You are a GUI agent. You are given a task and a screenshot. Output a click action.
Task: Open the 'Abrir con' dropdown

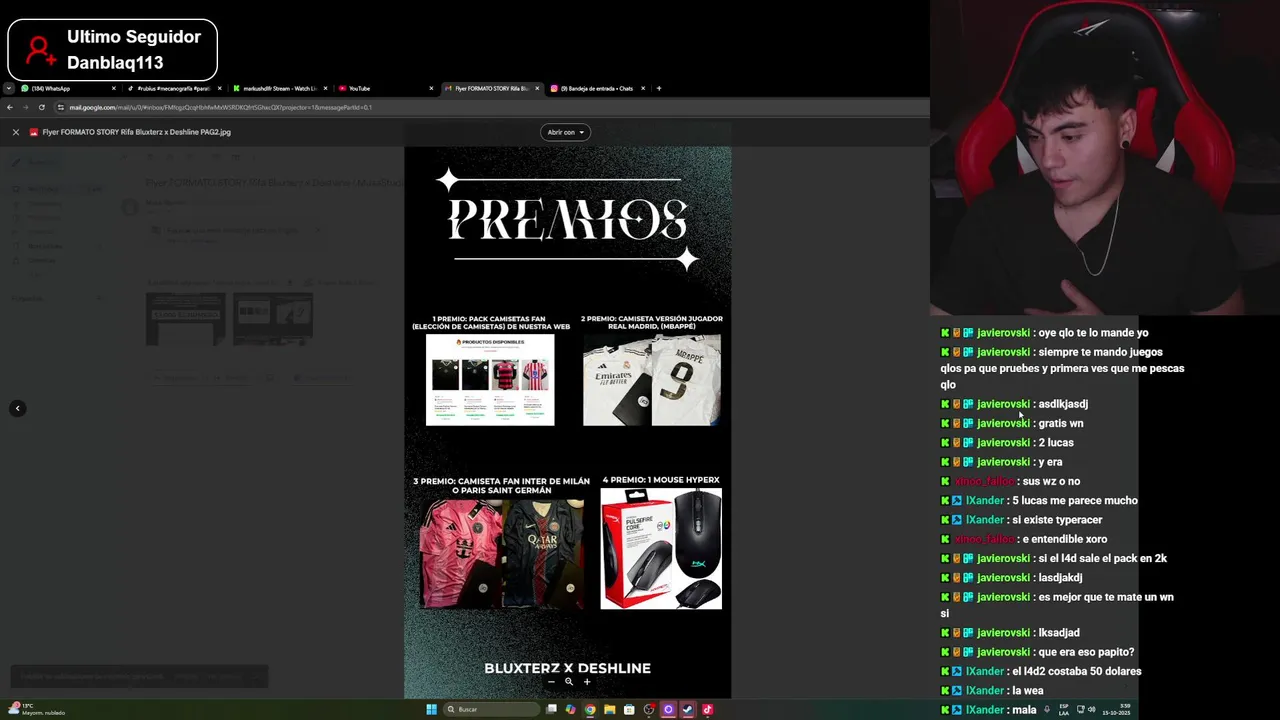(x=565, y=132)
